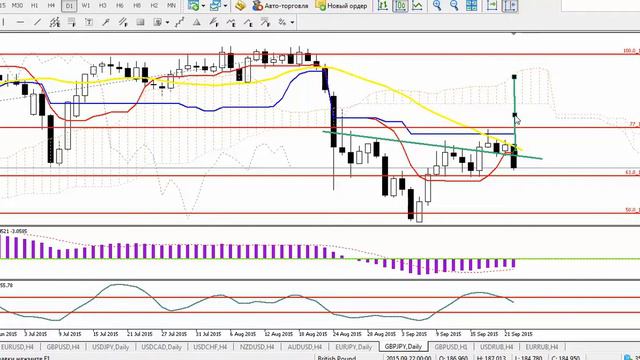Open the GBPUSD,H1 chart tab
This screenshot has width=640, height=360.
click(x=451, y=347)
